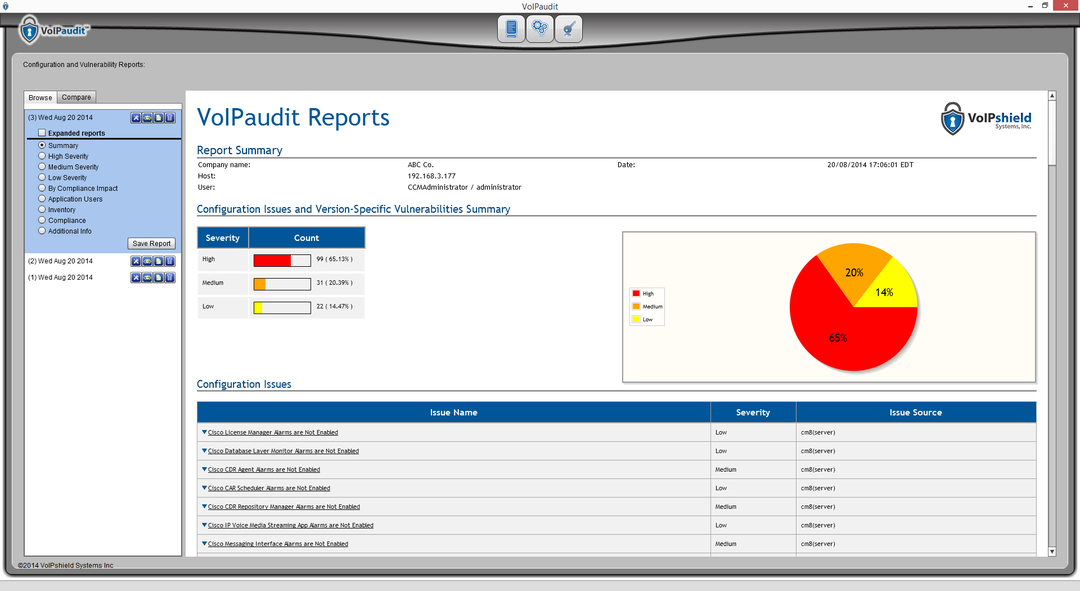Click orange Medium swatch in chart legend
The image size is (1080, 591).
click(x=636, y=307)
